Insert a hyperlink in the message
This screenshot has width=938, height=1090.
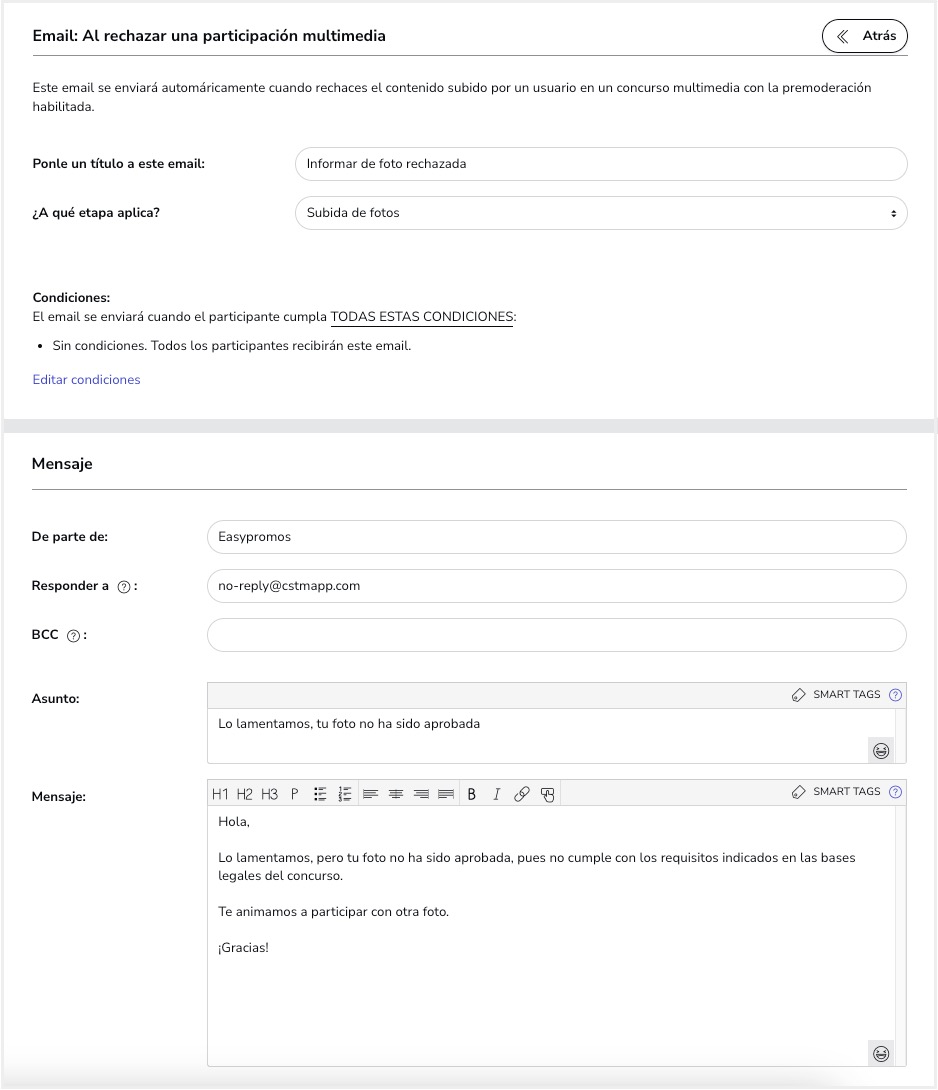521,794
